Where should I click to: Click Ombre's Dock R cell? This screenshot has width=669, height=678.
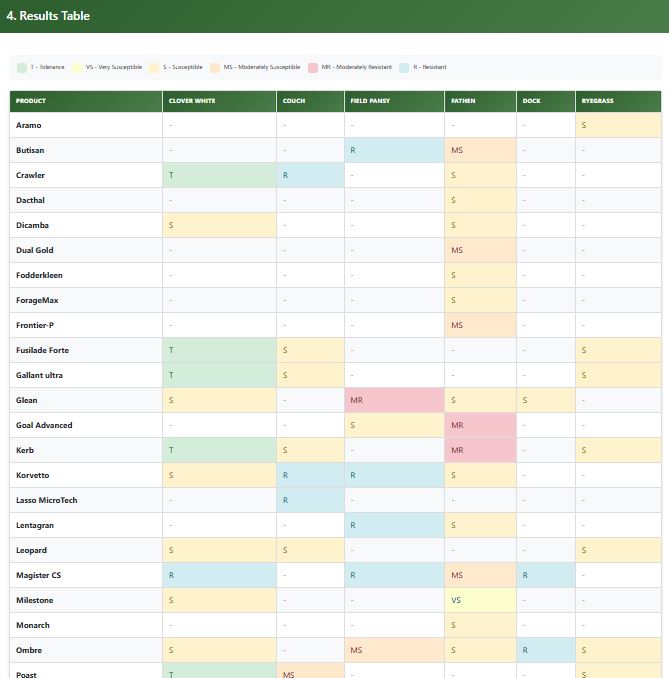[546, 650]
